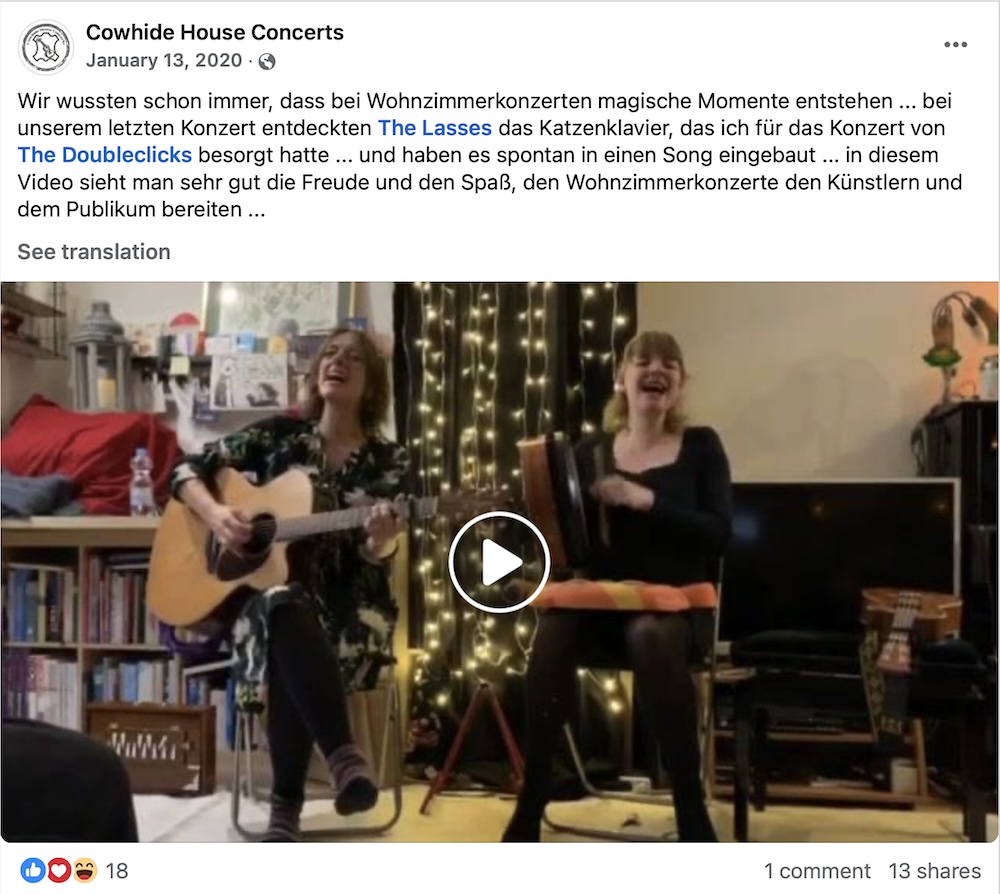The height and width of the screenshot is (894, 1000).
Task: Follow The Lasses tagged page link
Action: (435, 128)
